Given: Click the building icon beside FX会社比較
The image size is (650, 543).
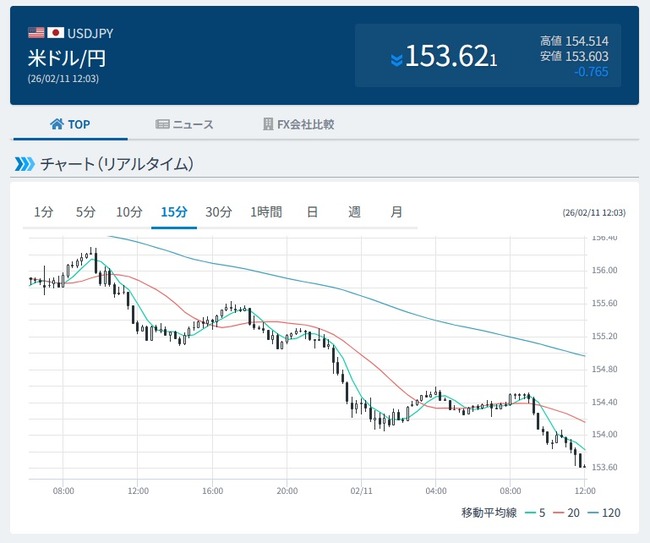Looking at the screenshot, I should (x=268, y=125).
